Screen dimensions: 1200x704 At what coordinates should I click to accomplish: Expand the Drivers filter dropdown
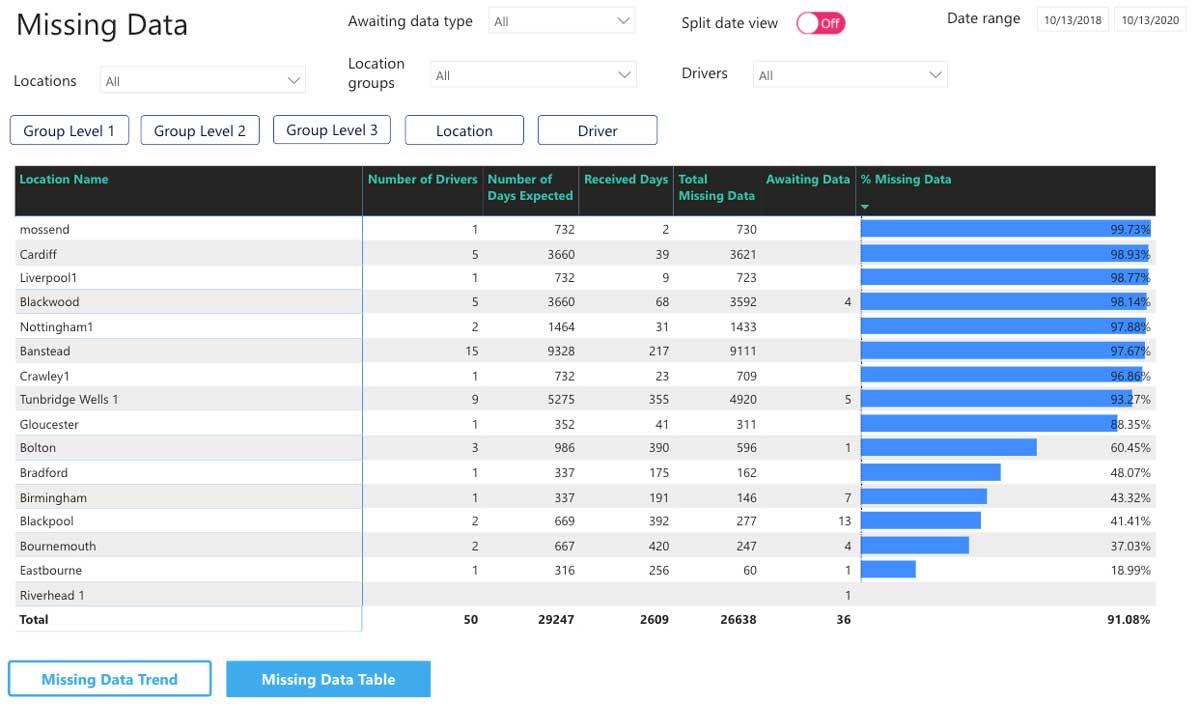click(x=850, y=75)
